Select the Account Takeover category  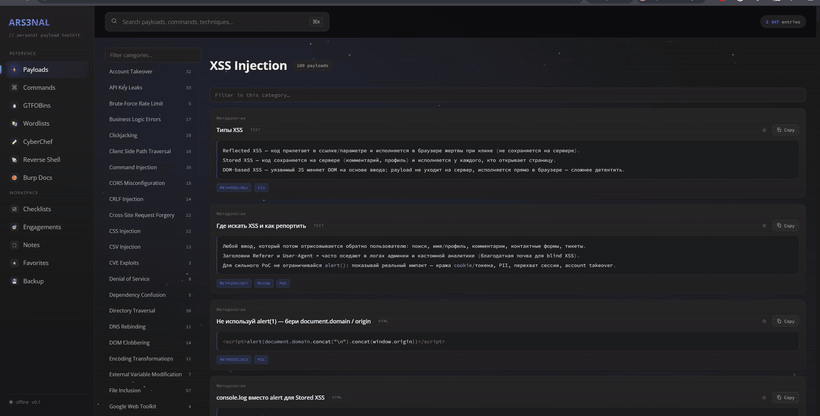[150, 72]
